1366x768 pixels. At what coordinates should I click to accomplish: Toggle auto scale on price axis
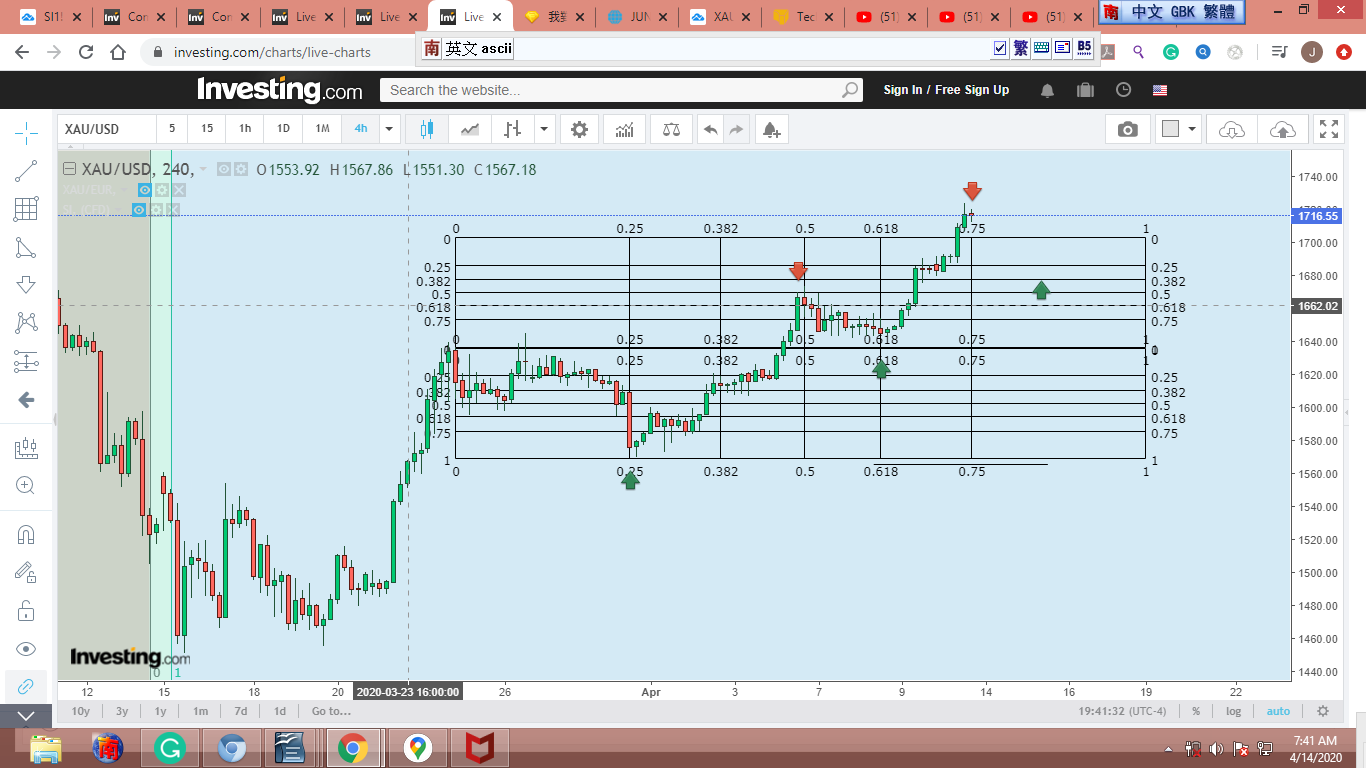click(1278, 711)
